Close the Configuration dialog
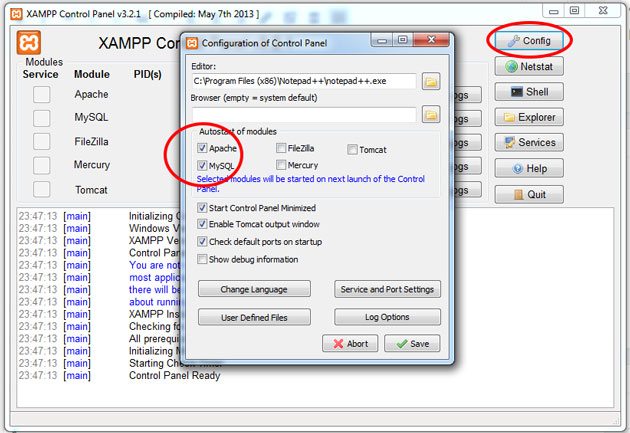This screenshot has height=433, width=630. [431, 39]
